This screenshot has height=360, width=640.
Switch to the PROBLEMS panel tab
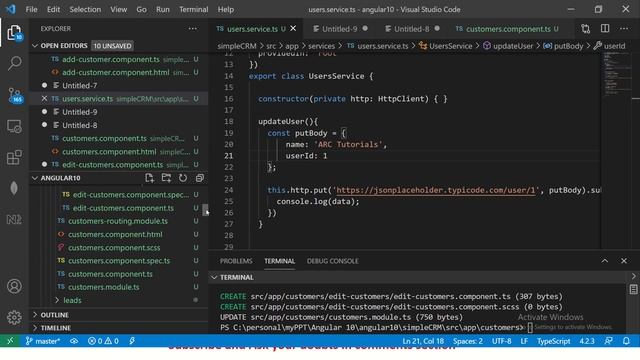tap(236, 261)
